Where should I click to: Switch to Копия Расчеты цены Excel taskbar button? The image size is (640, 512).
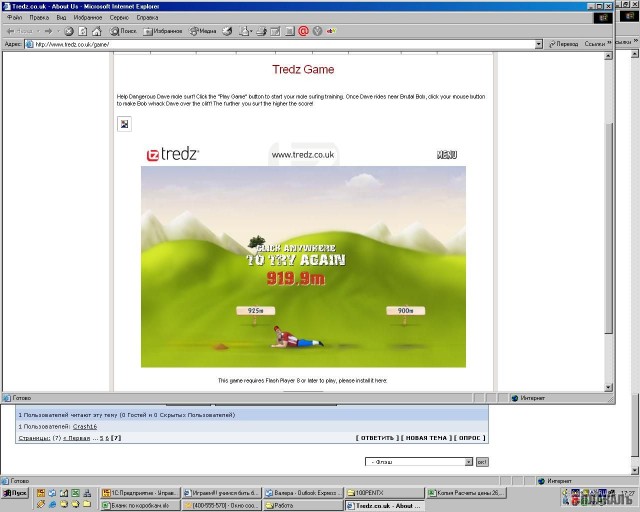(466, 493)
